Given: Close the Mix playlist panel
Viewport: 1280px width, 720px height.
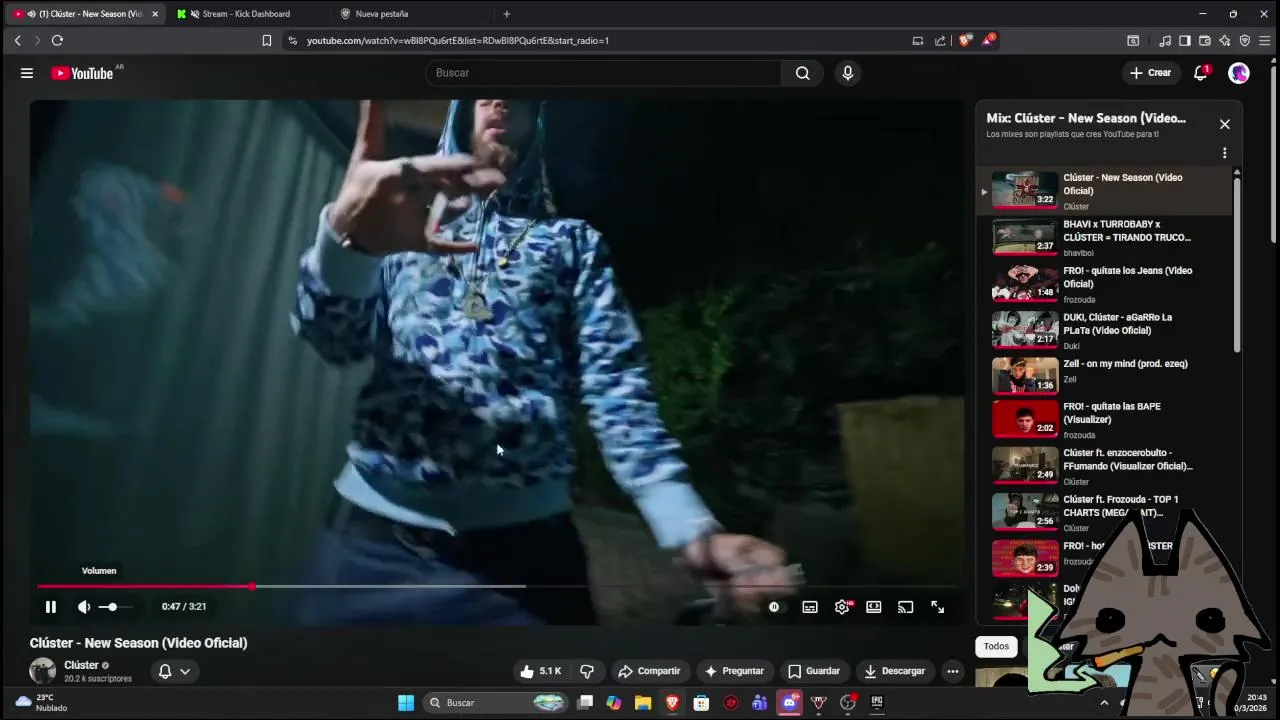Looking at the screenshot, I should pos(1224,124).
